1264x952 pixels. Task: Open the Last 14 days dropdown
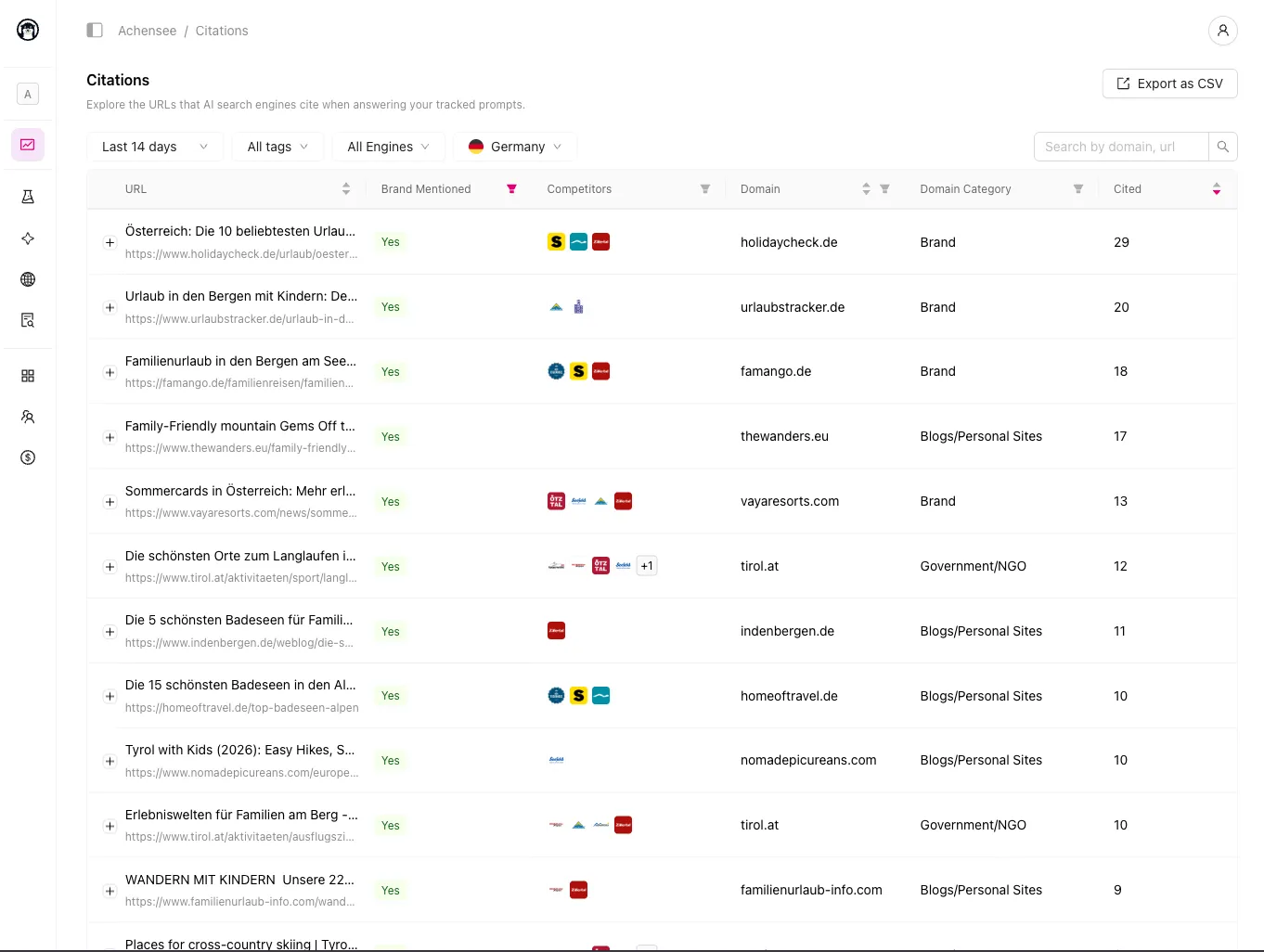[155, 147]
